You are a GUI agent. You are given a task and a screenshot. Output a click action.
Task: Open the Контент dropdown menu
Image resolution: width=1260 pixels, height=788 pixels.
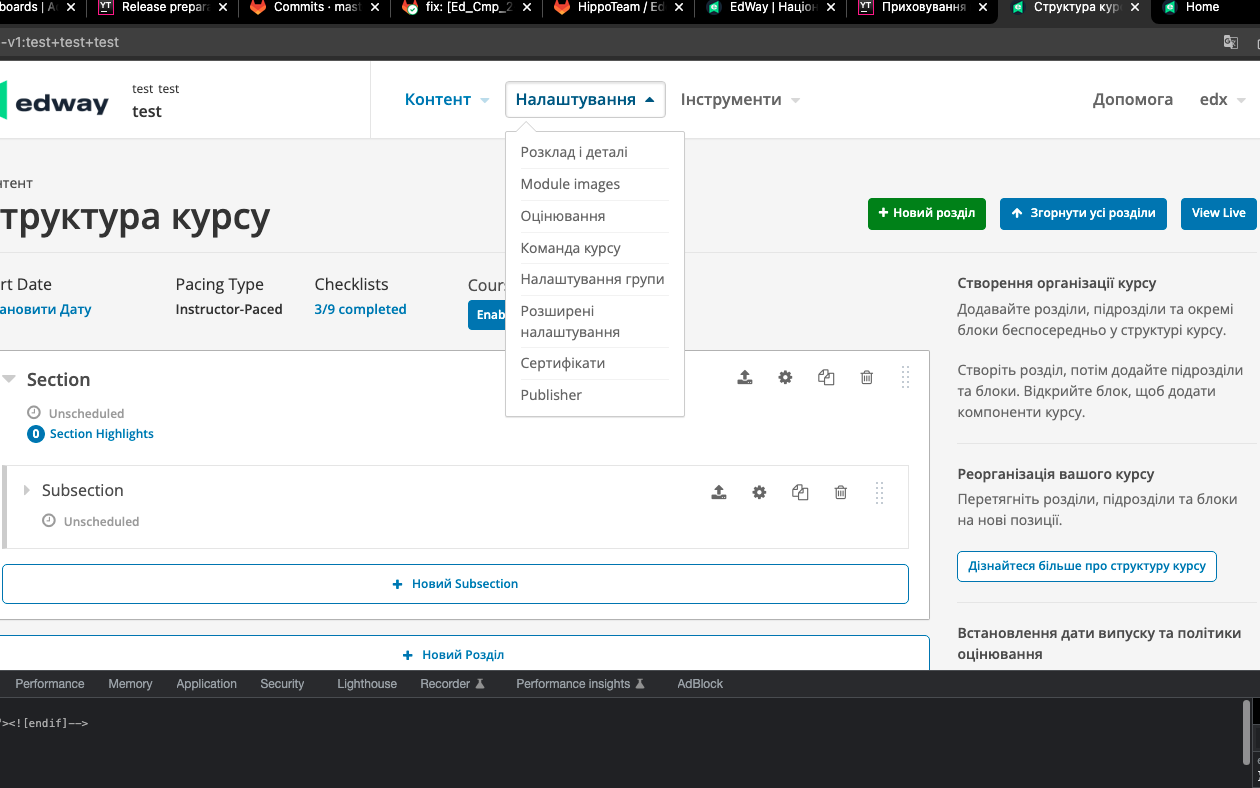[x=446, y=100]
